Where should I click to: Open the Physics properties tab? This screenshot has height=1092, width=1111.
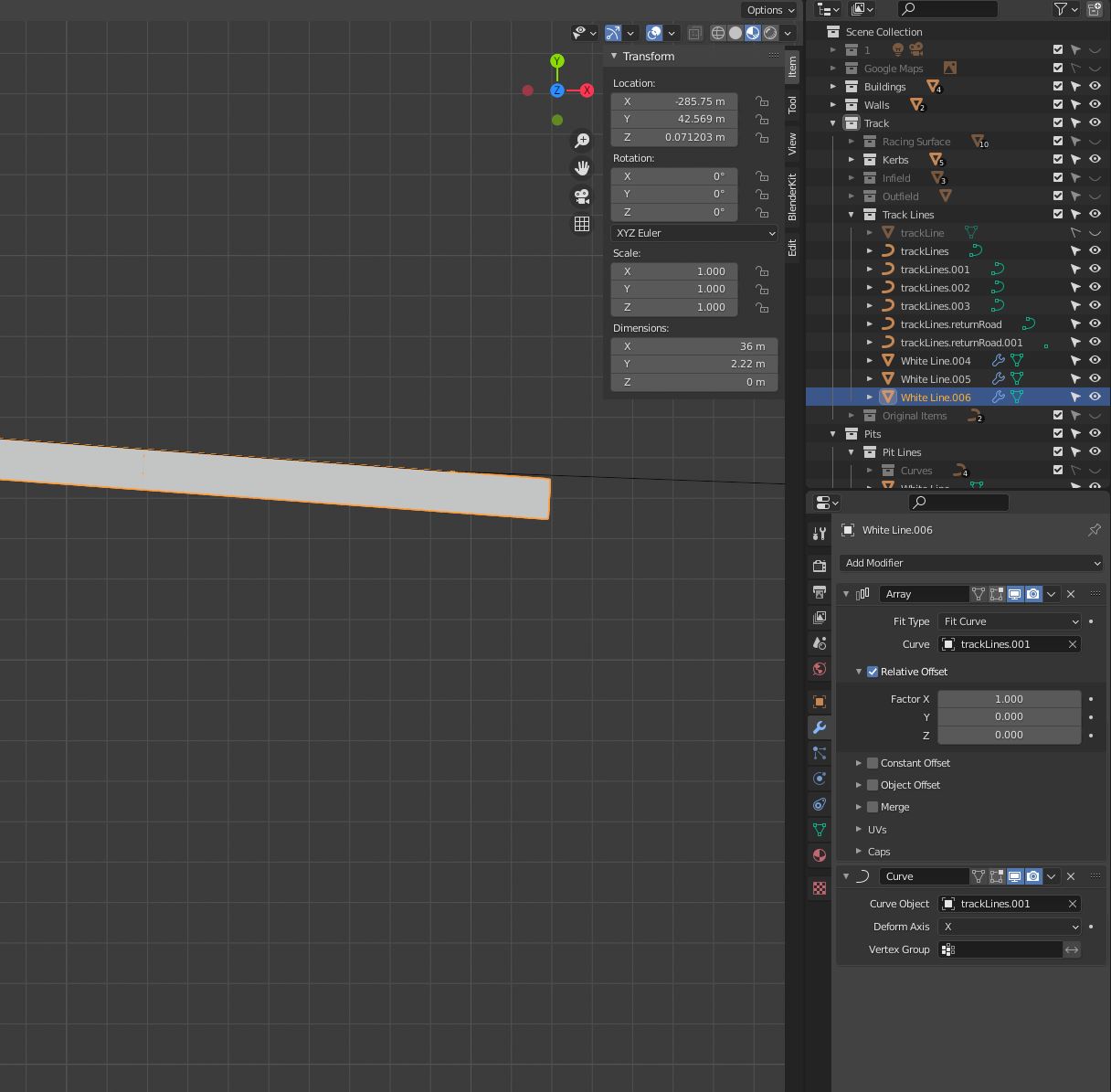[x=820, y=779]
